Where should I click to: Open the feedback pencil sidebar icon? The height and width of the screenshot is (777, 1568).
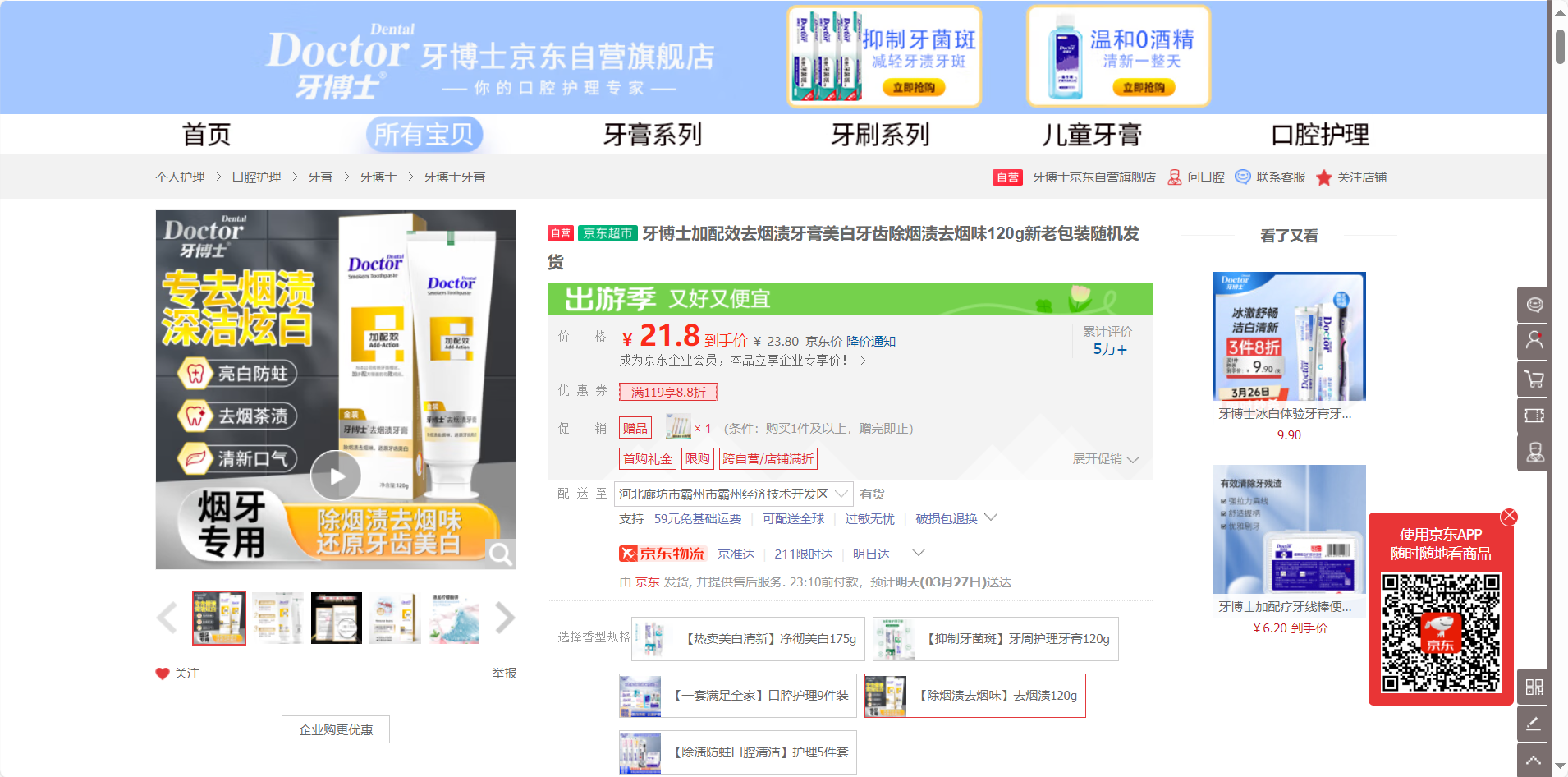[1533, 724]
